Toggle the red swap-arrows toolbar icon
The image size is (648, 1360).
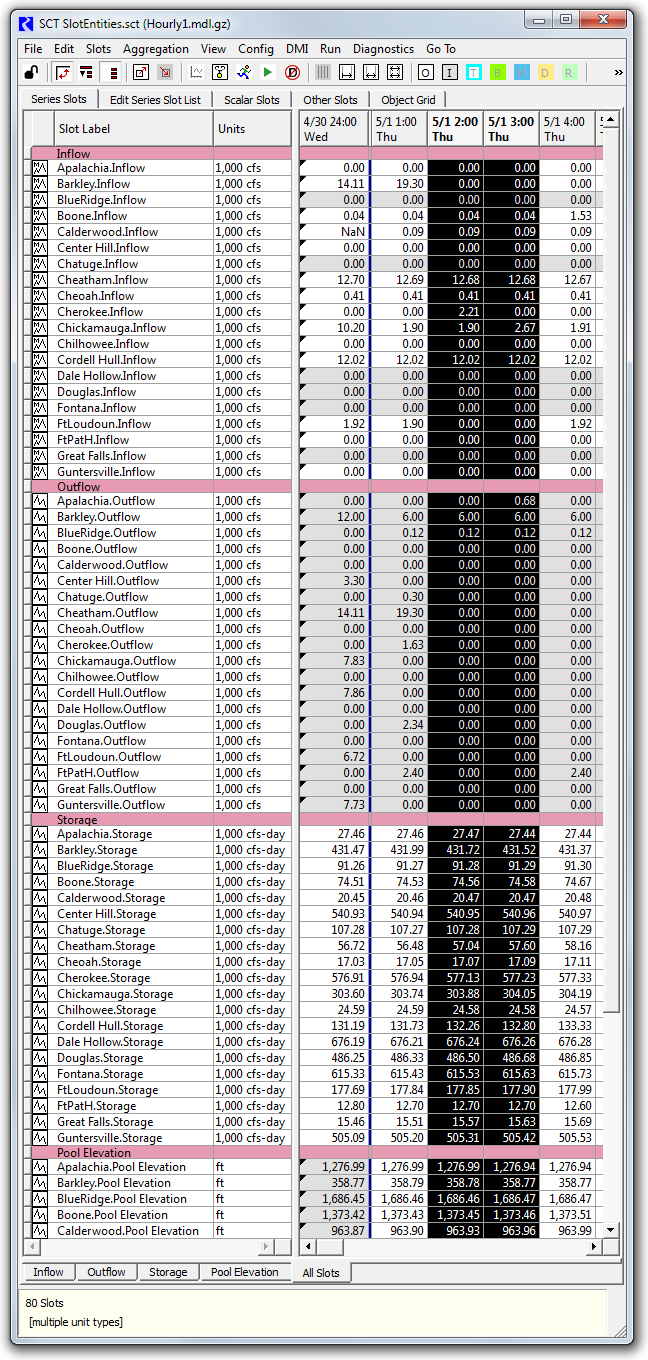[x=63, y=72]
